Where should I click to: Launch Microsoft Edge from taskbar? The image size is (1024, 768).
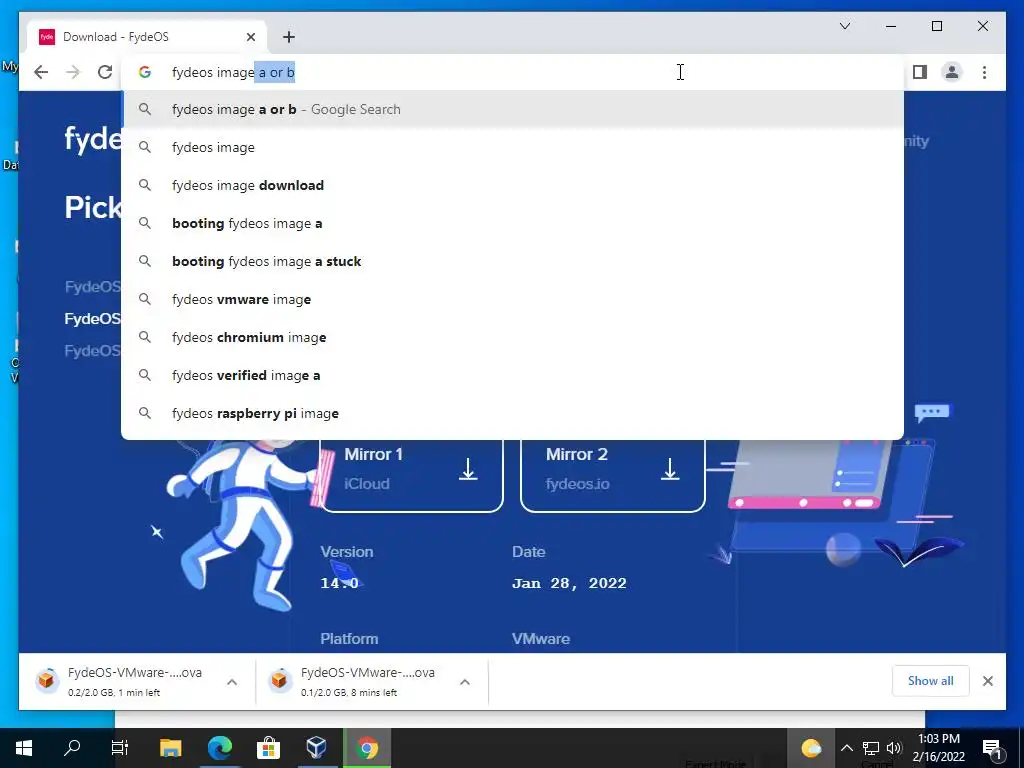(x=220, y=748)
